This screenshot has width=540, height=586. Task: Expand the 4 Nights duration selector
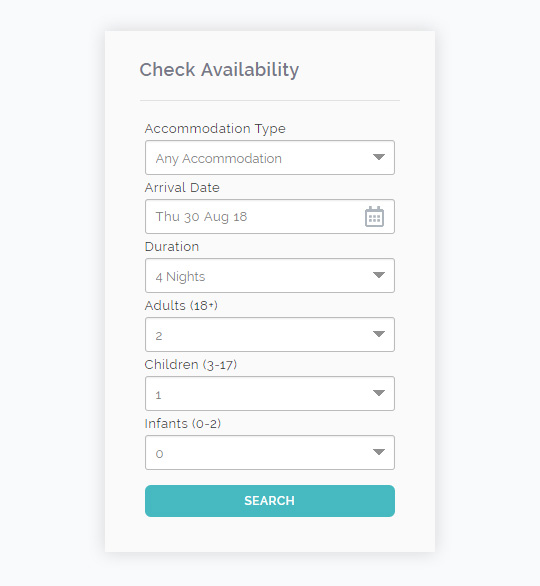pyautogui.click(x=270, y=275)
